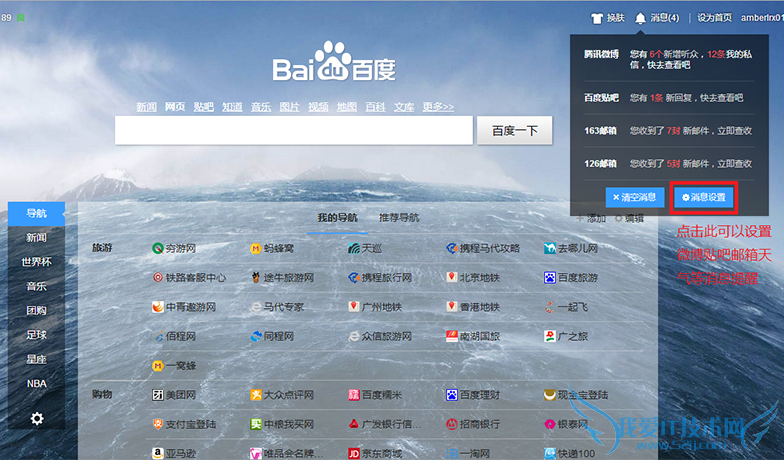This screenshot has width=784, height=460.
Task: Open 一窝蜂 site shortcut
Action: (x=174, y=366)
